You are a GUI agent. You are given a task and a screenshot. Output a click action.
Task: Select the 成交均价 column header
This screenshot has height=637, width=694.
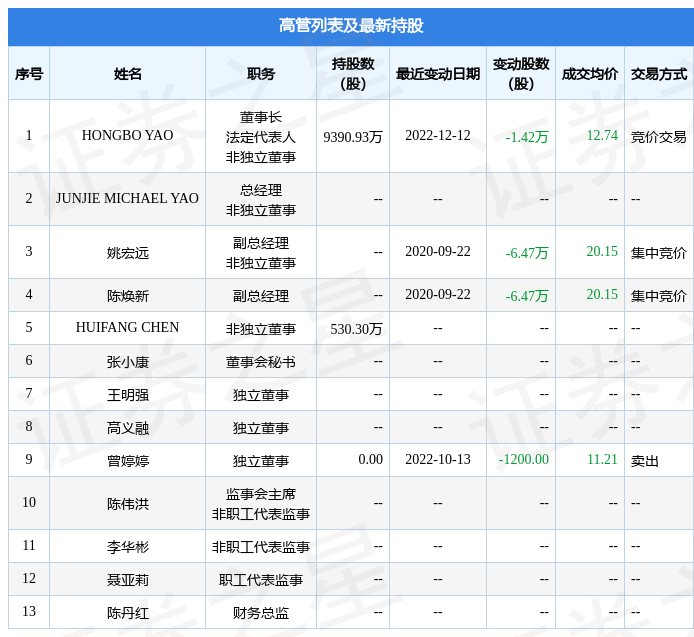(x=590, y=74)
